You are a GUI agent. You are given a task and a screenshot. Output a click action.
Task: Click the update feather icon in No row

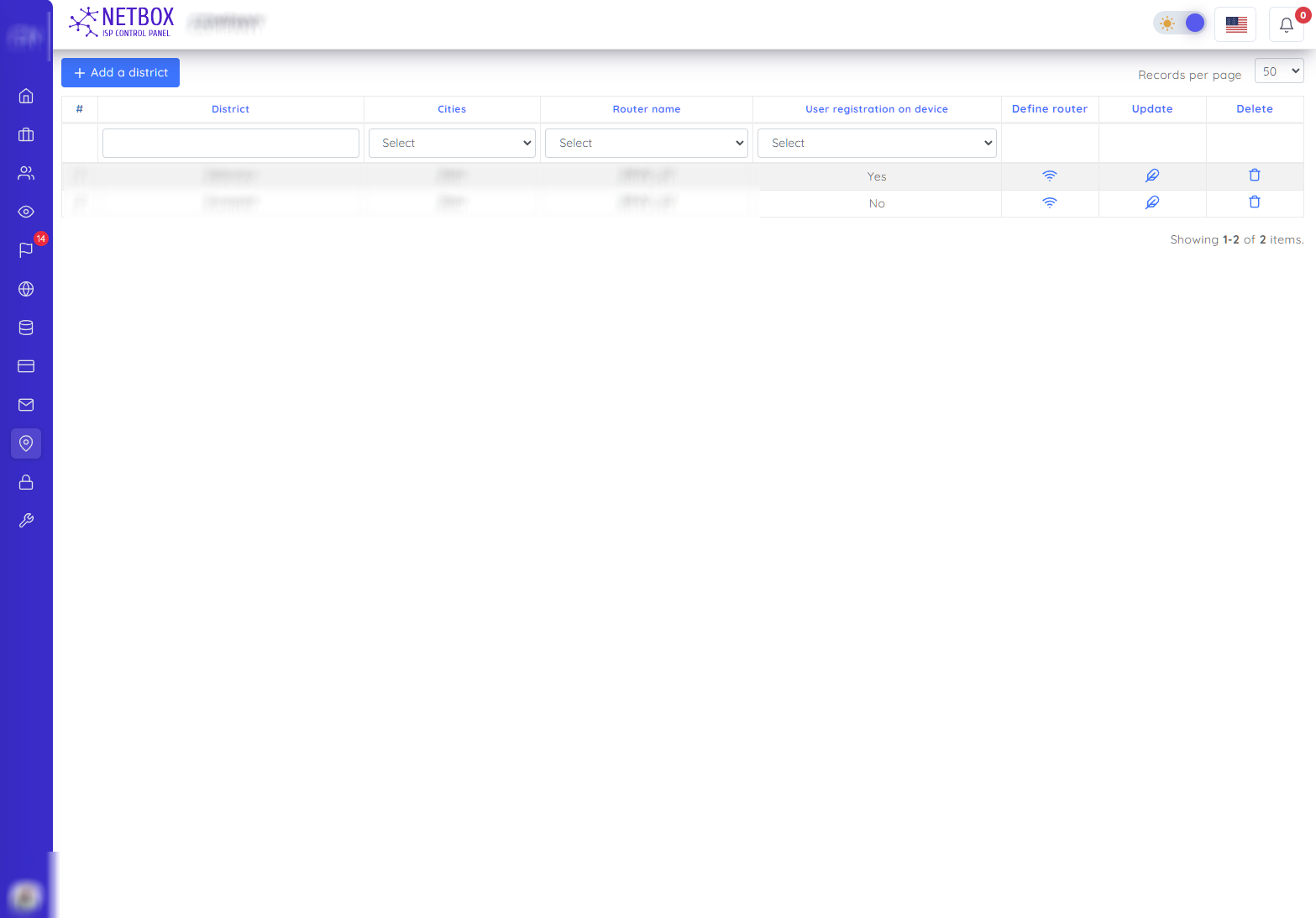1151,202
